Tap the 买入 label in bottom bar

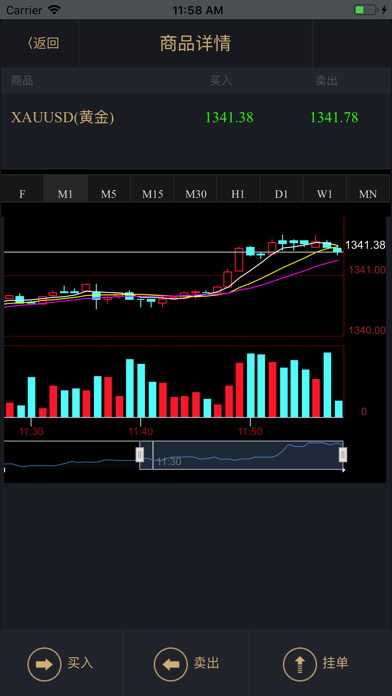tap(80, 664)
